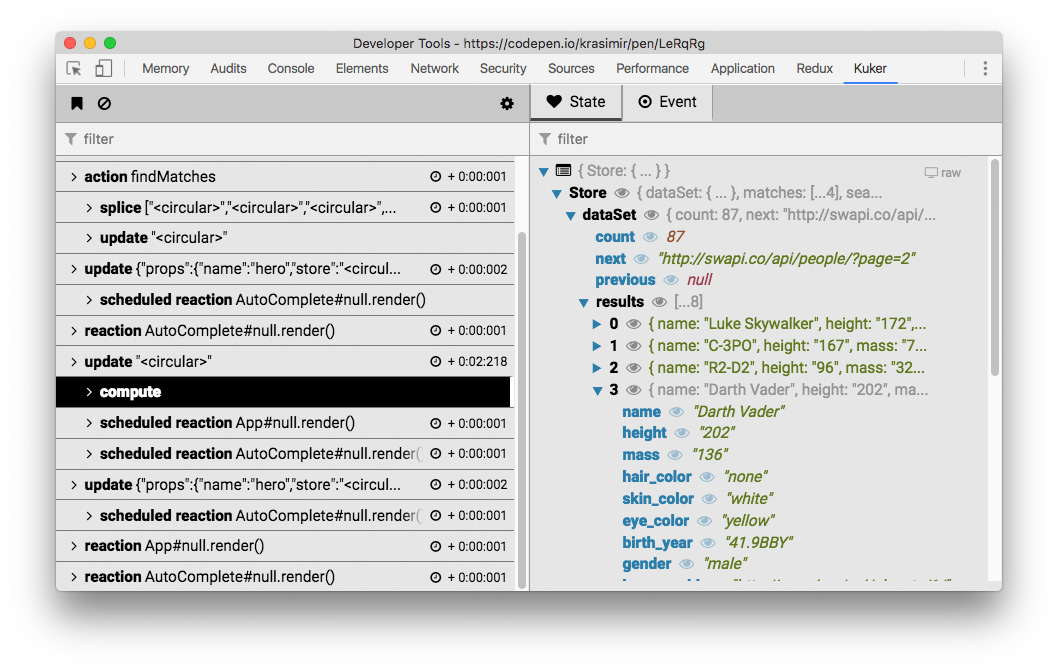Select the update "<circular>" +0:02:218 row
Image resolution: width=1058 pixels, height=671 pixels.
click(283, 361)
